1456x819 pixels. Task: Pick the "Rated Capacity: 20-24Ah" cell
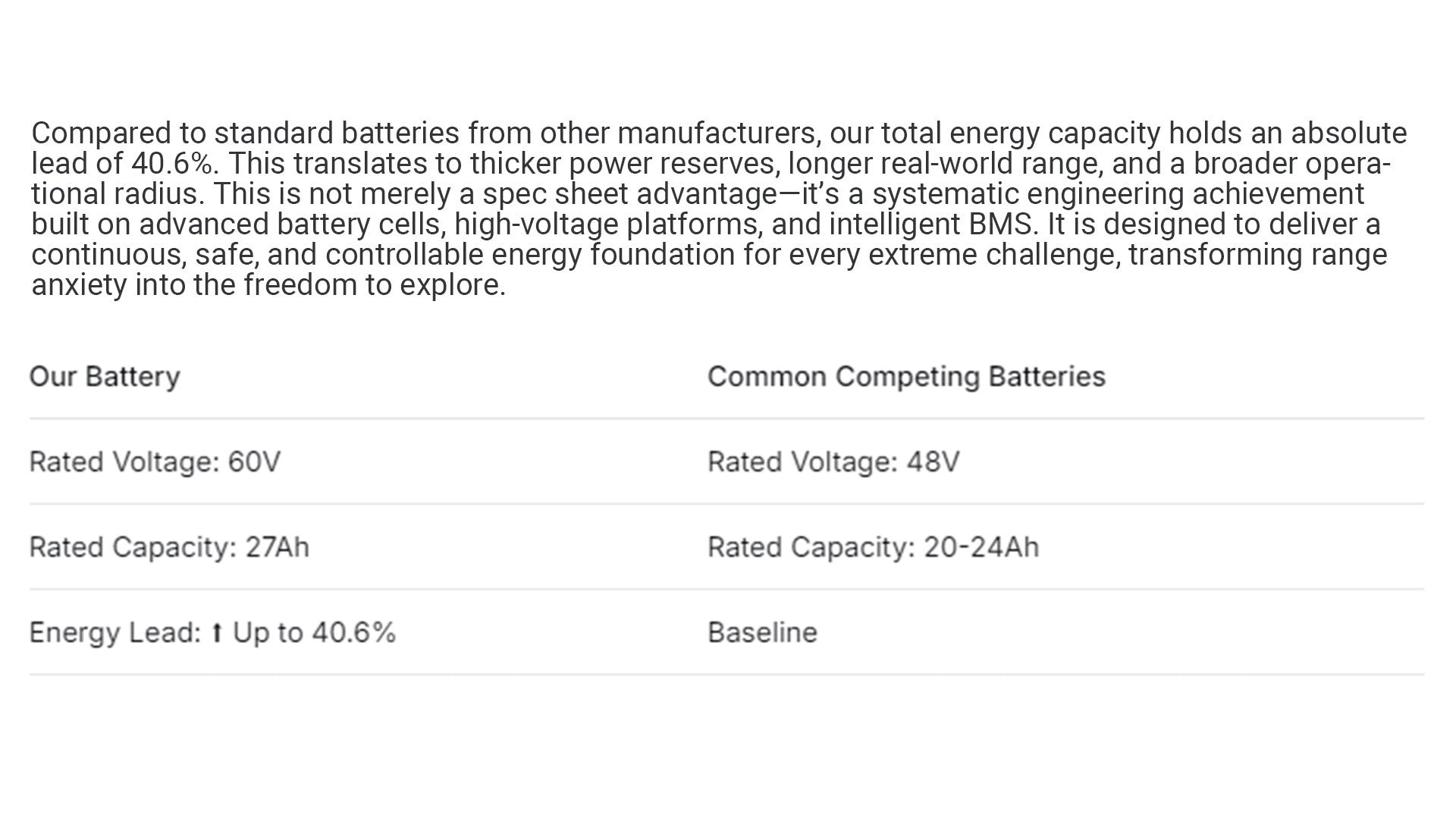point(873,548)
